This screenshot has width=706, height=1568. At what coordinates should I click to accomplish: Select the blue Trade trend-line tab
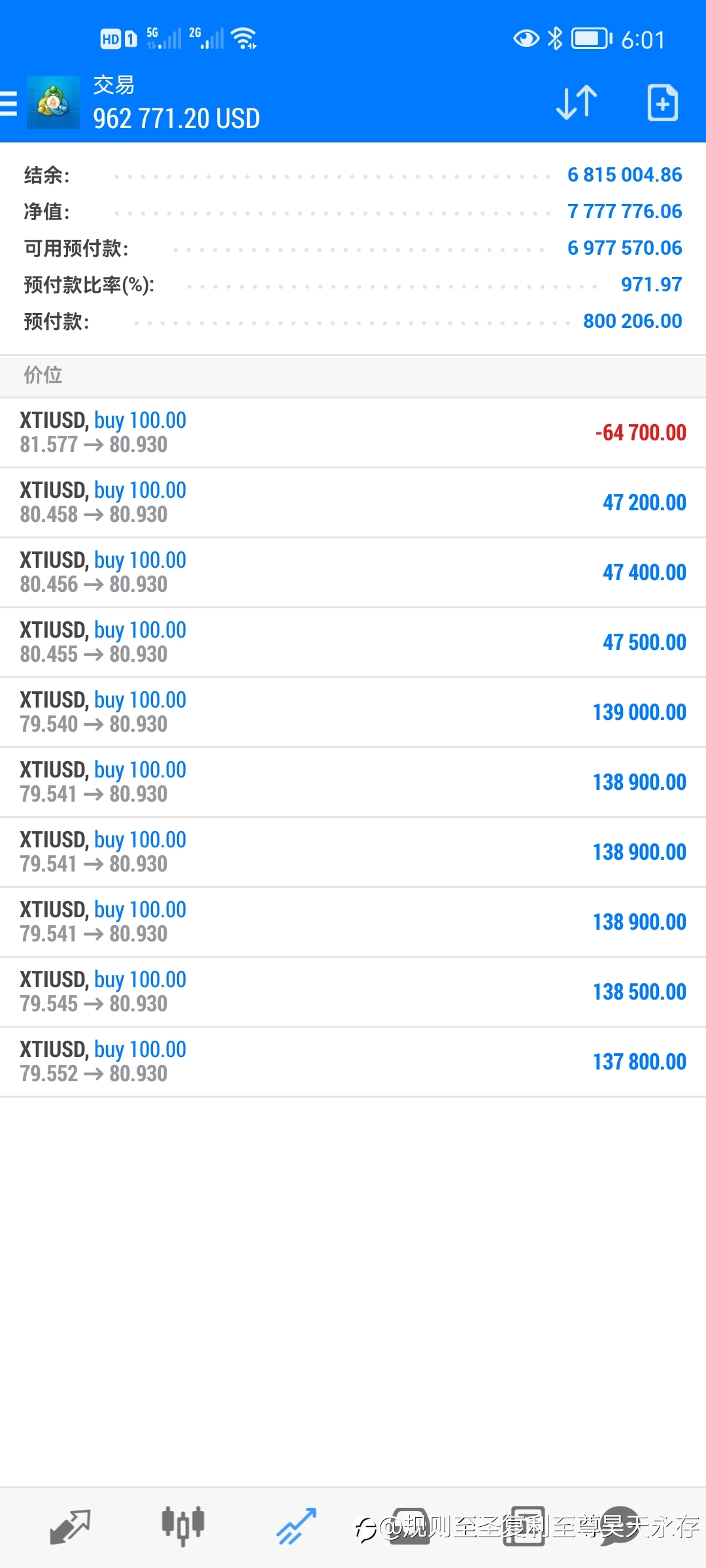click(296, 1527)
